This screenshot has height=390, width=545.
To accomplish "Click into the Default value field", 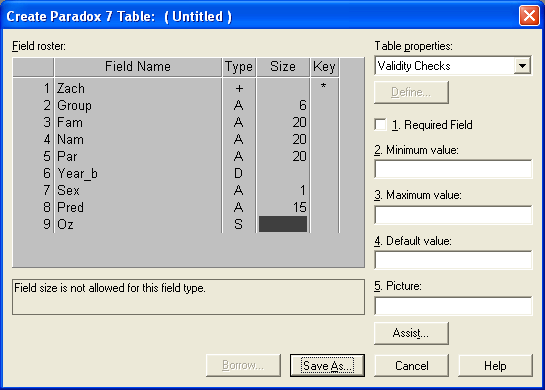I will 453,260.
